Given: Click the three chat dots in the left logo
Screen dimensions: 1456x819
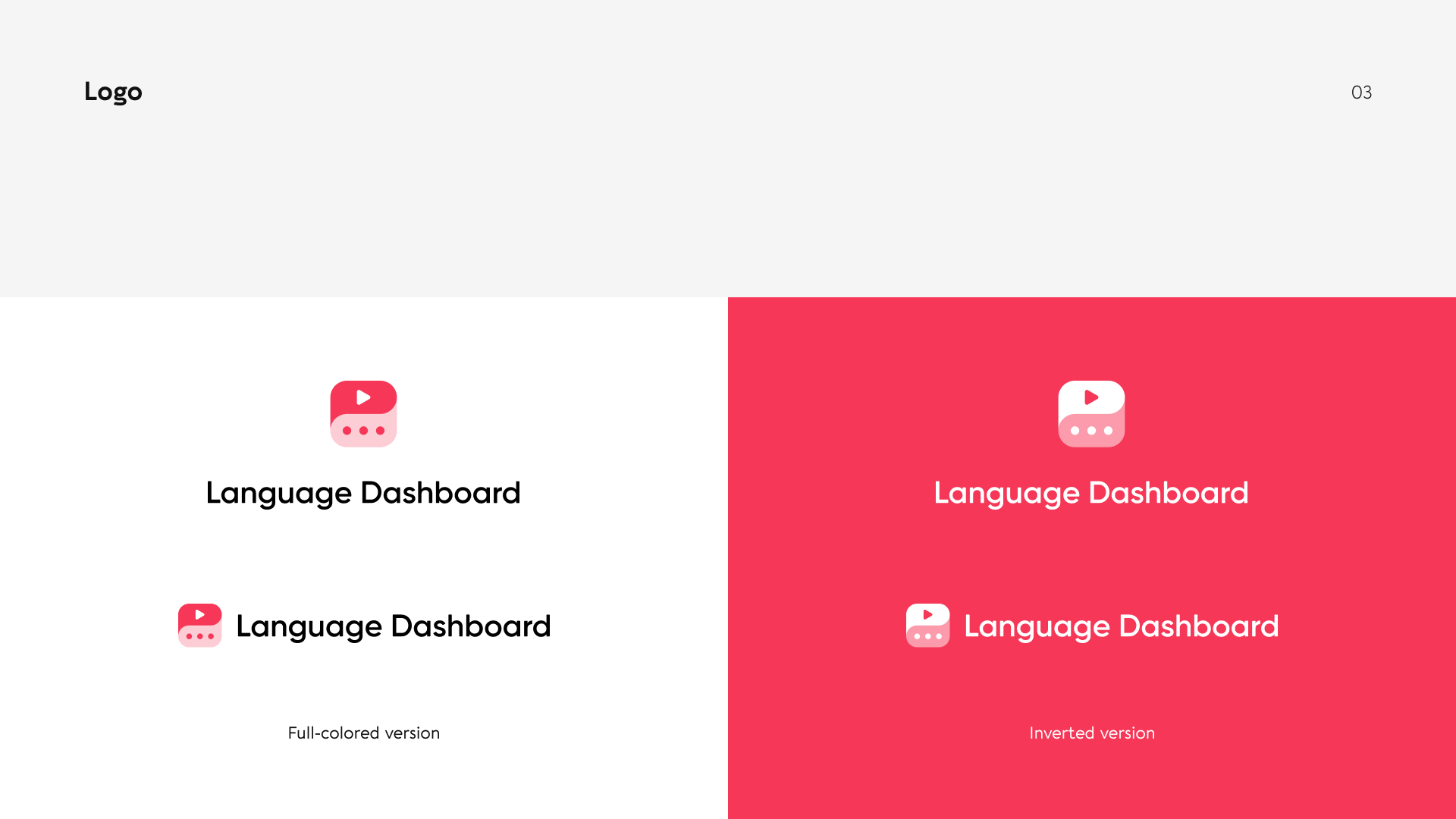Looking at the screenshot, I should (363, 430).
